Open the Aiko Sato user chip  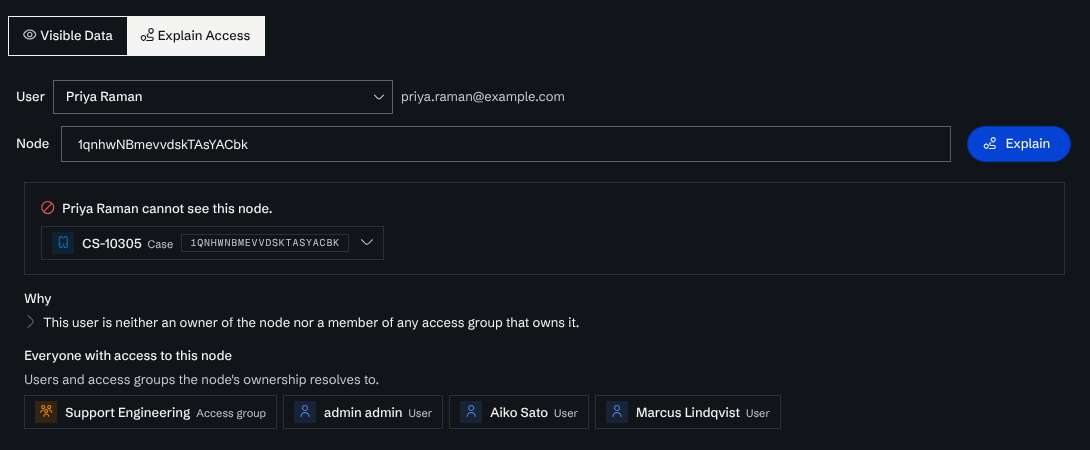(x=519, y=412)
